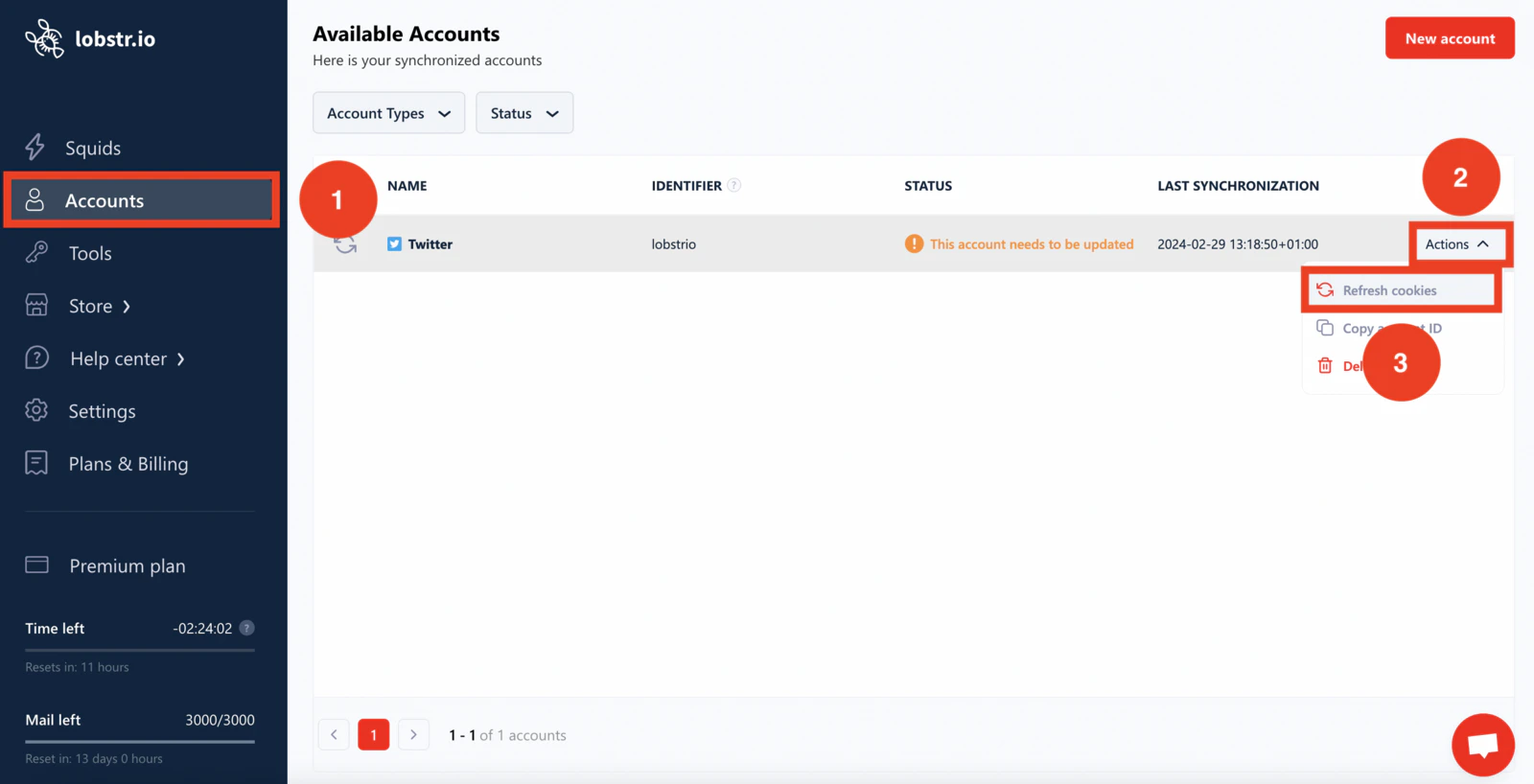1534x784 pixels.
Task: Click the sync icon beside Twitter row
Action: (345, 245)
